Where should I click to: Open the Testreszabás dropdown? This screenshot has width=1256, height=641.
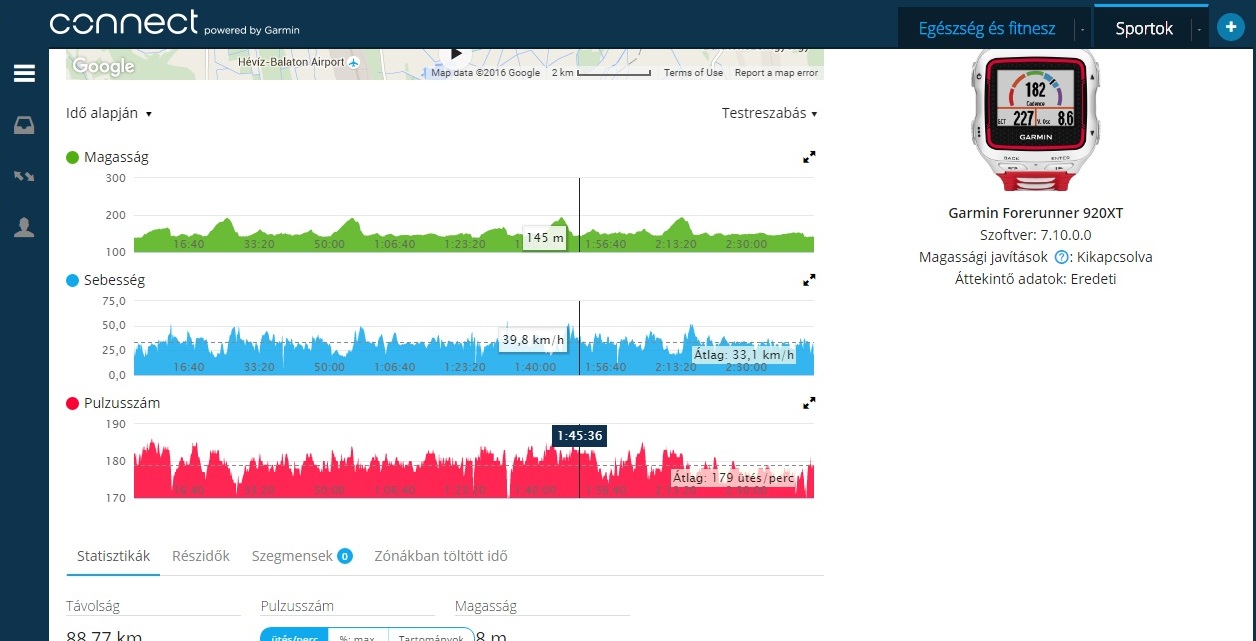769,114
